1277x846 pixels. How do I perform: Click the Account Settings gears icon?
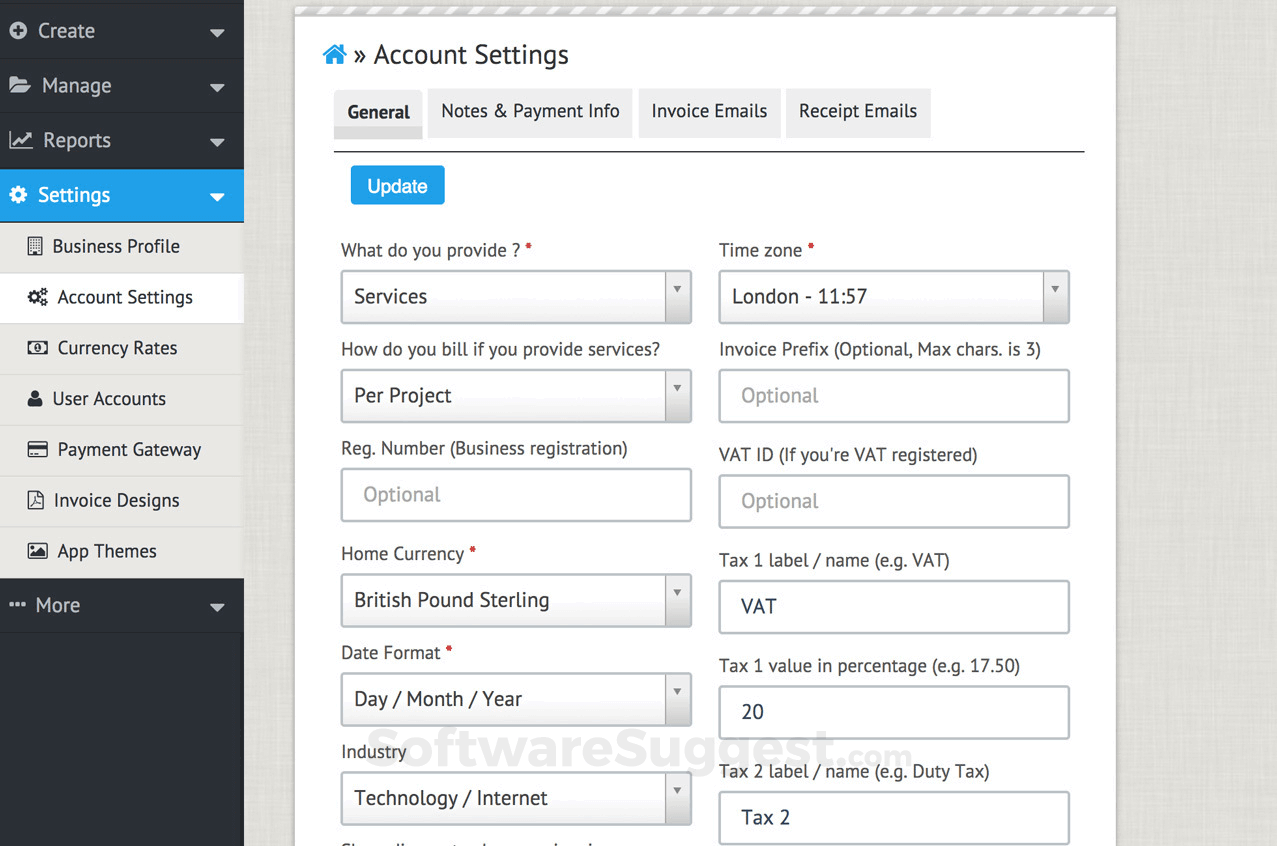pyautogui.click(x=37, y=297)
